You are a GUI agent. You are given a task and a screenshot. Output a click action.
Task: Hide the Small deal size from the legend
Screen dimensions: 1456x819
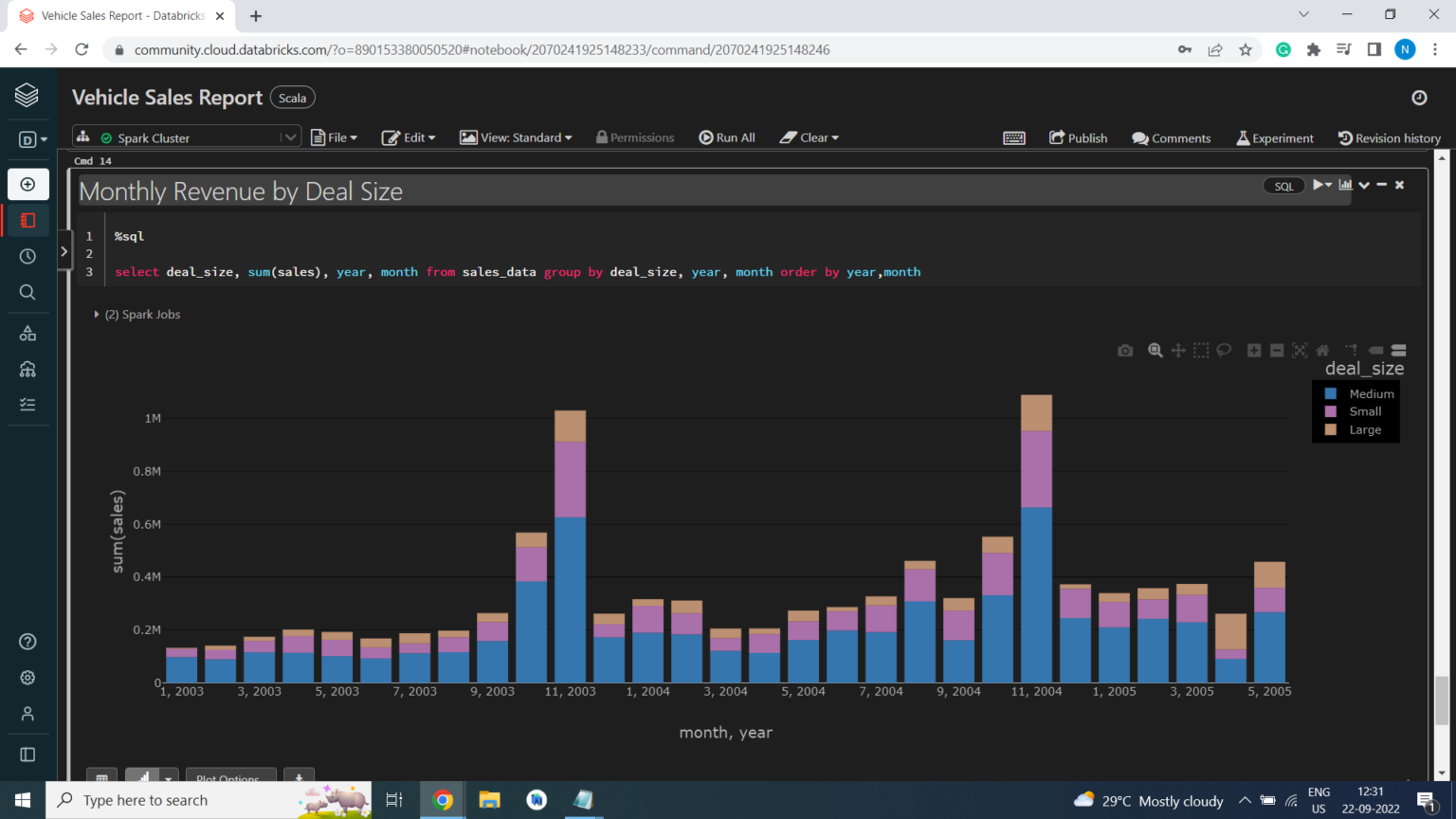point(1365,411)
